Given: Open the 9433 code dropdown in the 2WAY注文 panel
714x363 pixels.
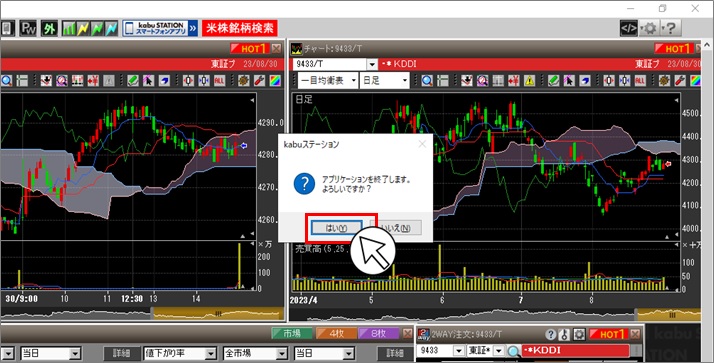Looking at the screenshot, I should (x=459, y=350).
